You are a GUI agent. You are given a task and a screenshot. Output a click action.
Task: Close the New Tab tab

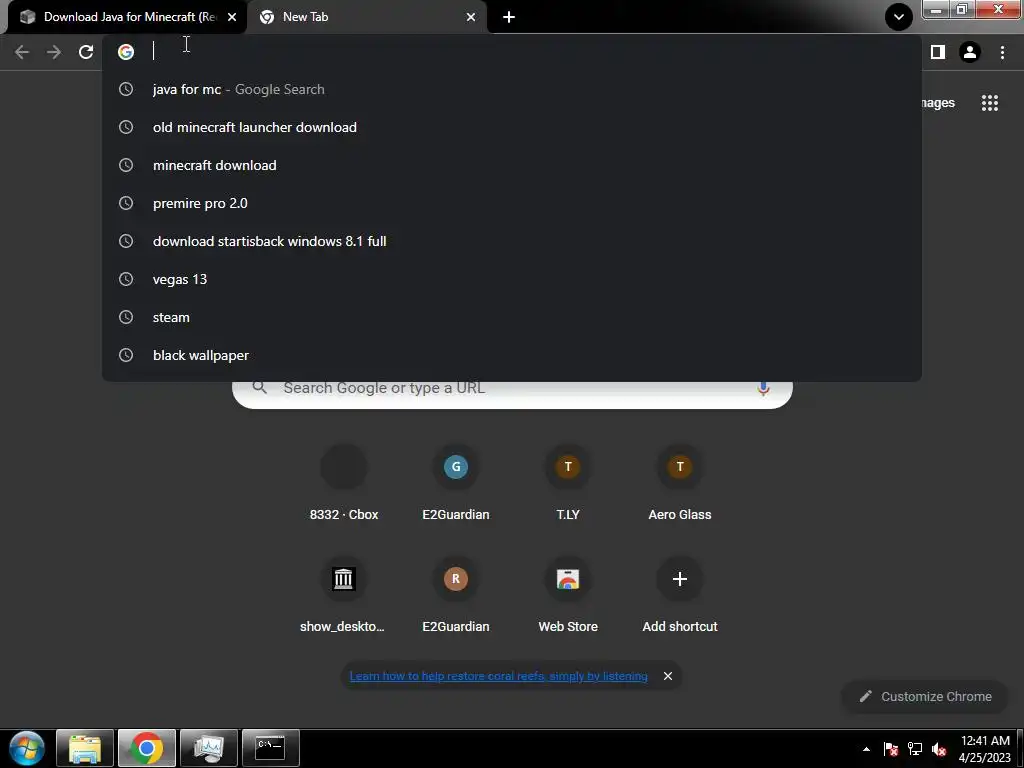click(x=471, y=17)
